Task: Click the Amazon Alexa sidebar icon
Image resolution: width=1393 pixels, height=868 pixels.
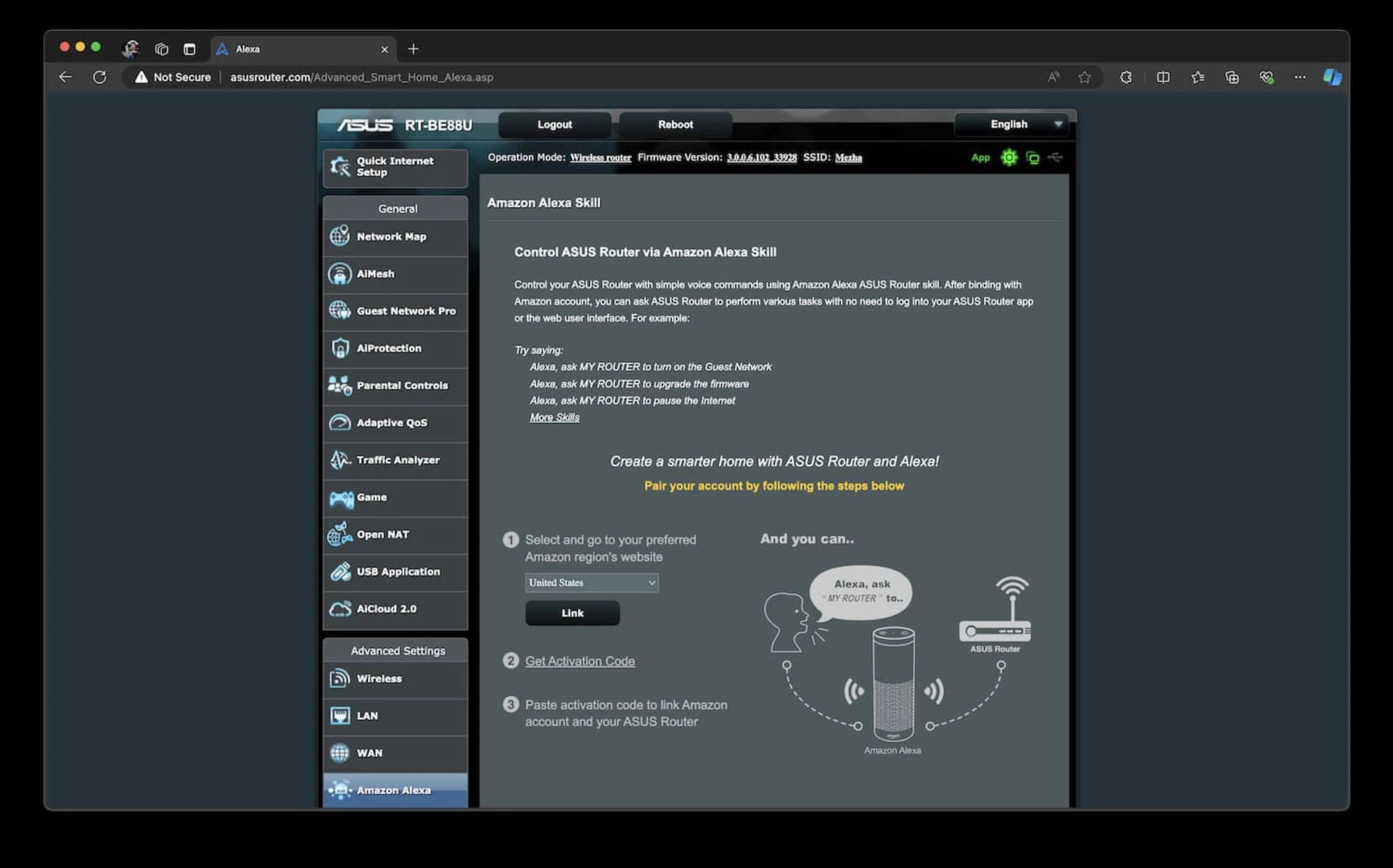Action: click(340, 790)
